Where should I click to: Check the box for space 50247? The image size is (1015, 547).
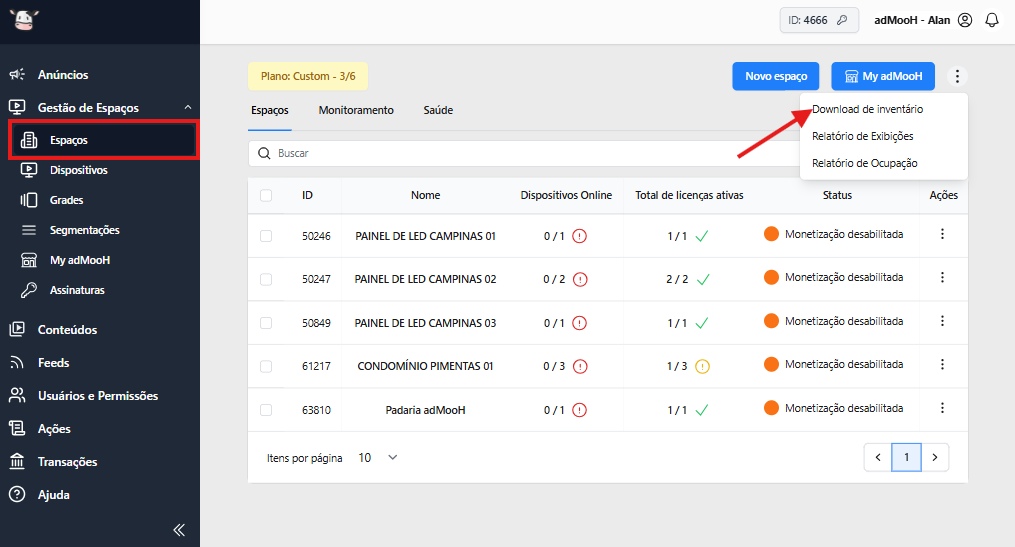pos(266,280)
